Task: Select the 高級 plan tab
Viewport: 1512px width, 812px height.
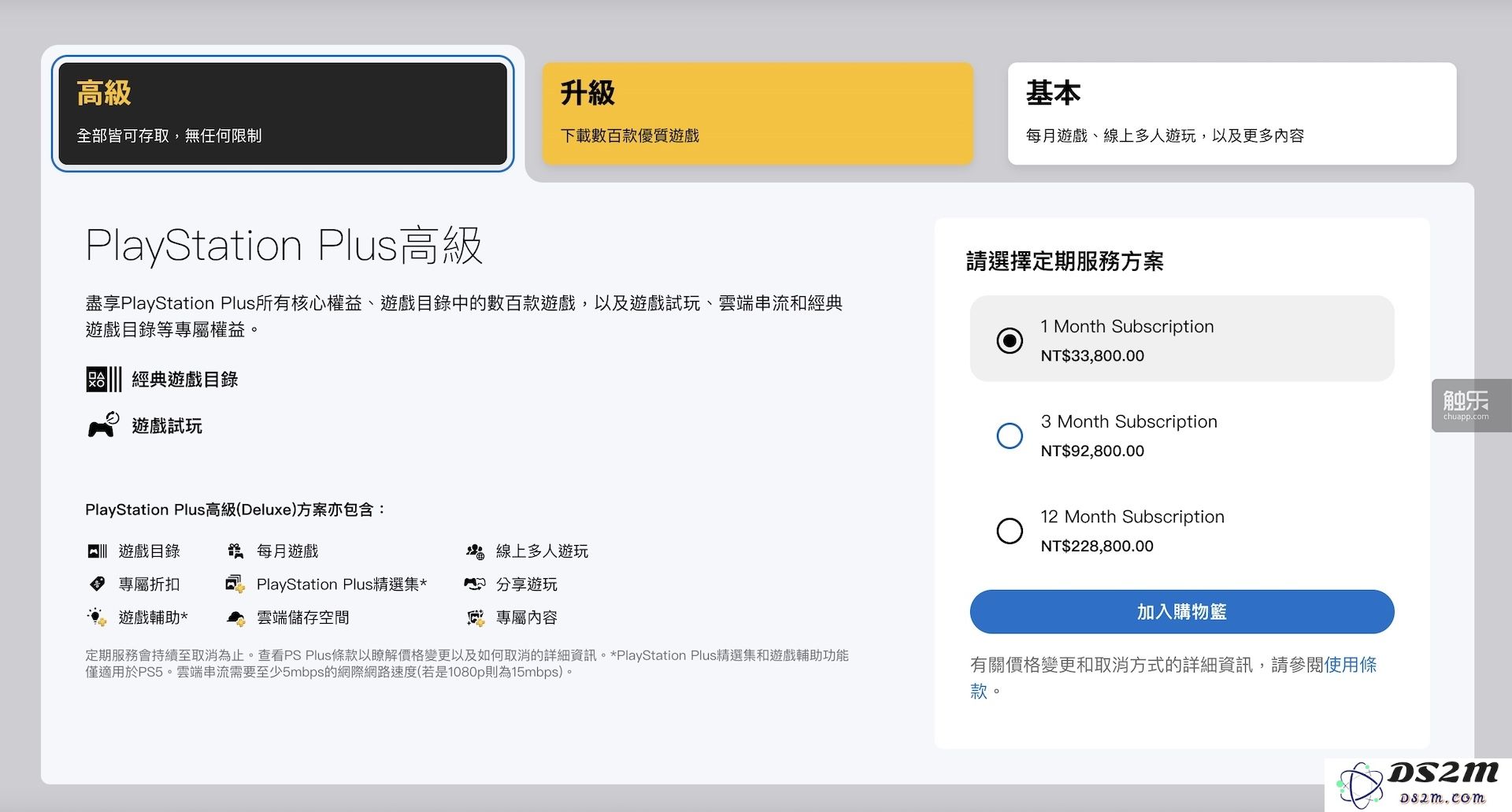Action: click(x=283, y=113)
